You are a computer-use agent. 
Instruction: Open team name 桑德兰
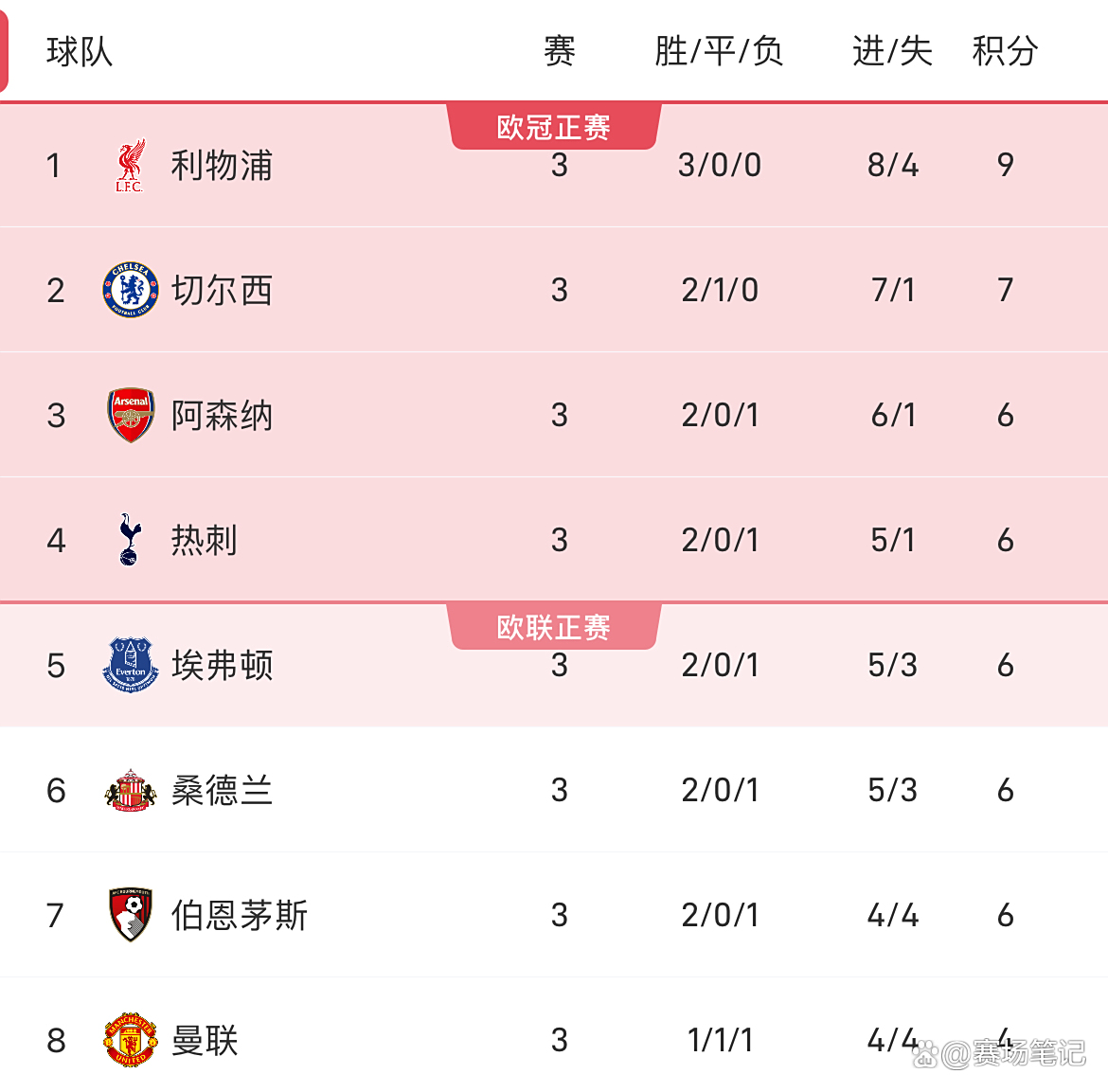(222, 790)
